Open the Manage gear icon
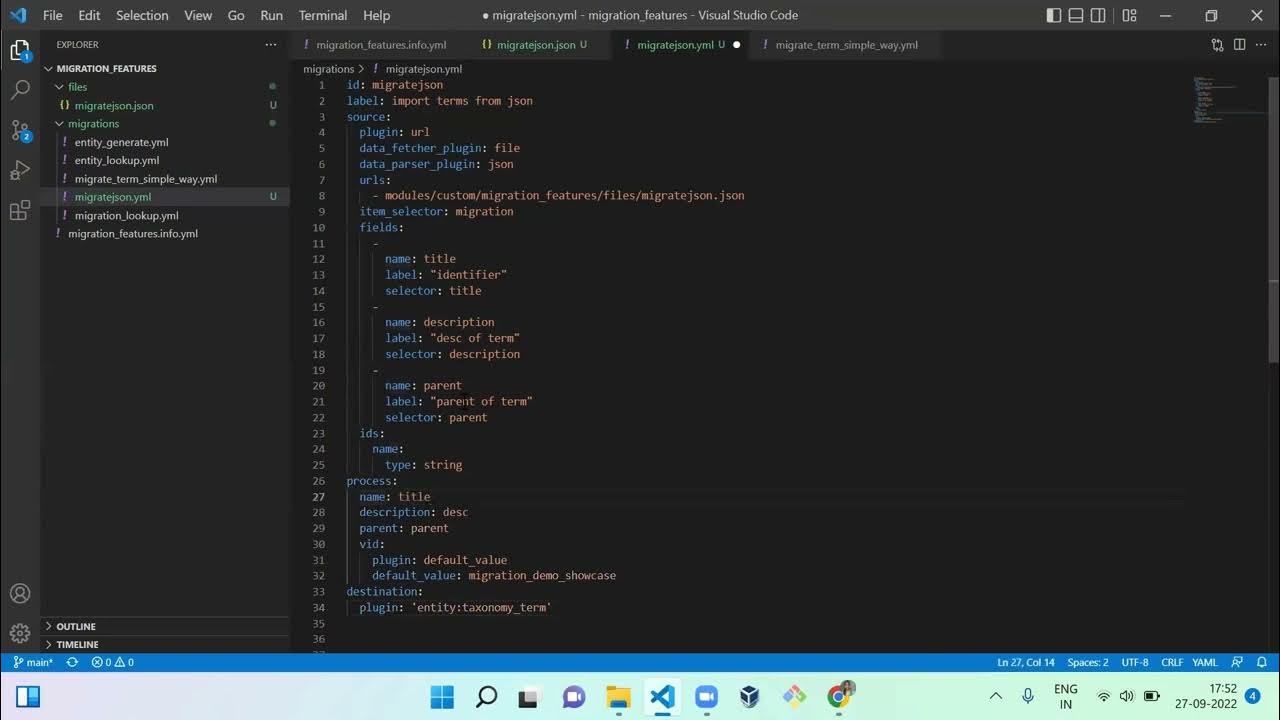Screen dimensions: 1280x720 pos(20,633)
